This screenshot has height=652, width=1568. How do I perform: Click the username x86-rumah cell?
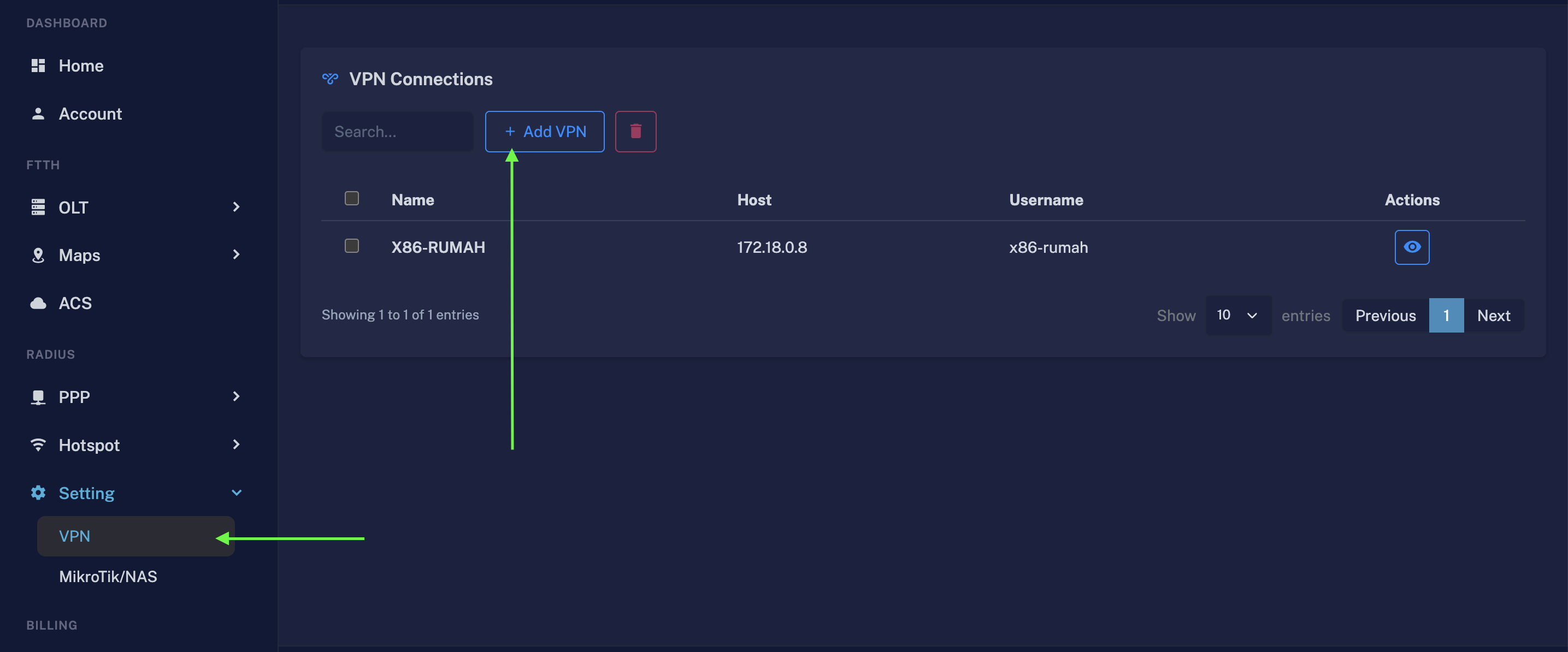click(x=1048, y=247)
